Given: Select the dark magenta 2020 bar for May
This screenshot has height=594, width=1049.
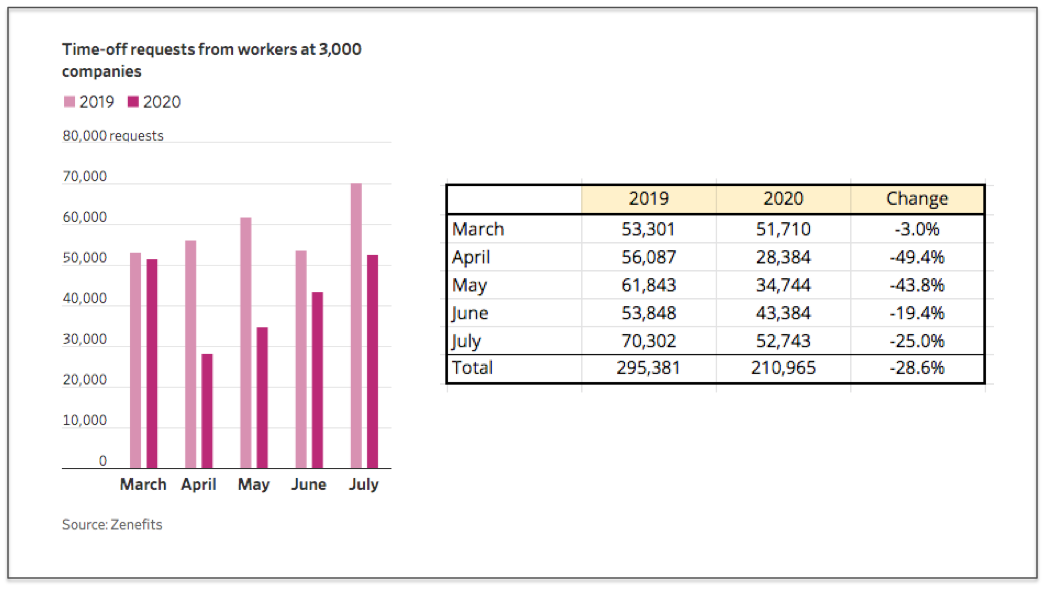Looking at the screenshot, I should click(262, 398).
